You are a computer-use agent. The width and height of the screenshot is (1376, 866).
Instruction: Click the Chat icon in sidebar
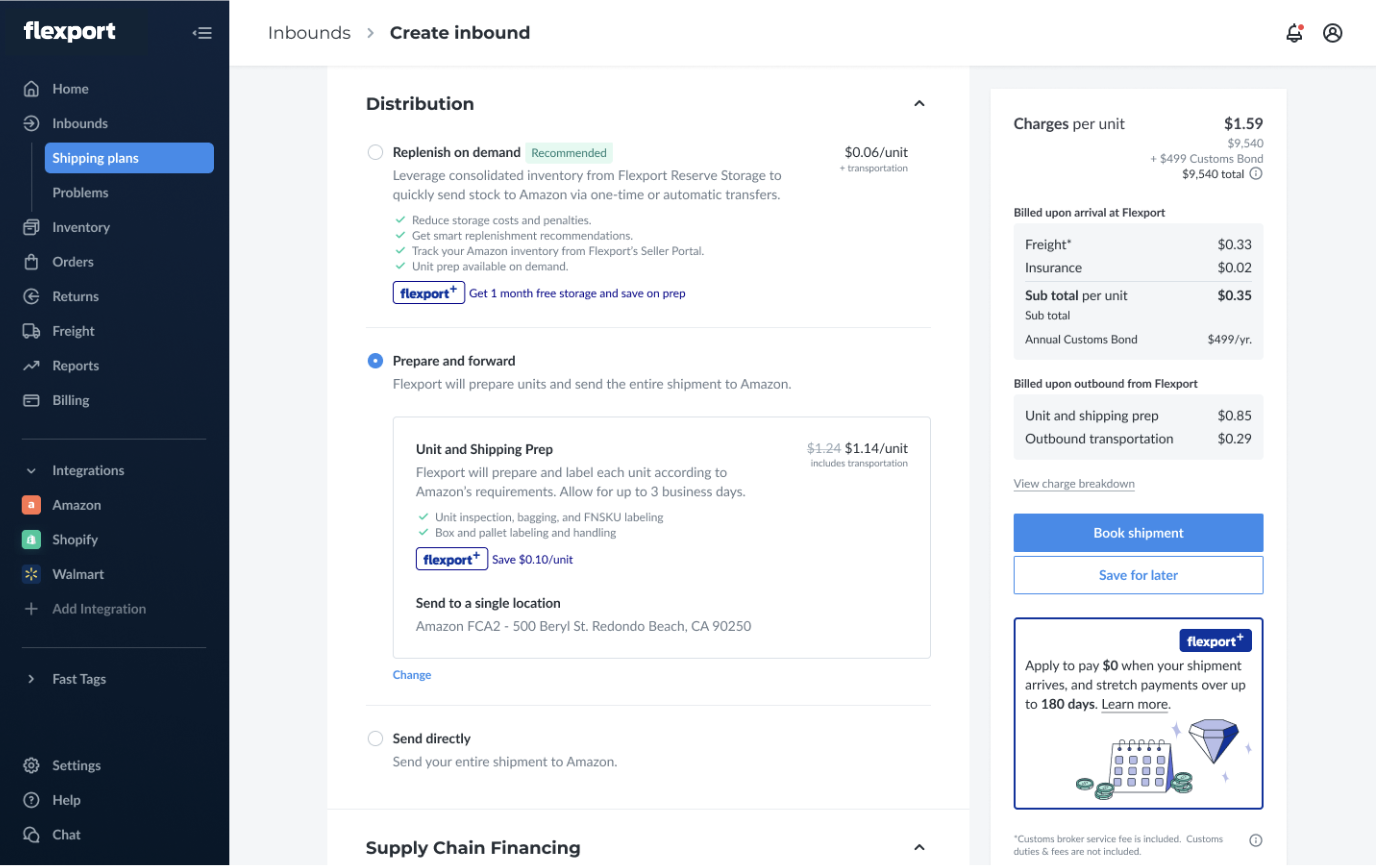tap(31, 835)
